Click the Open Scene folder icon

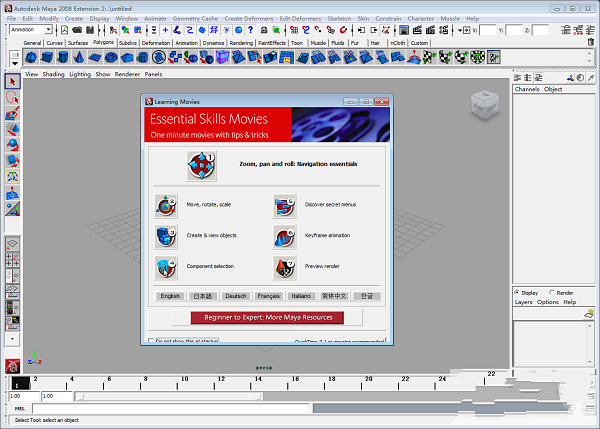[x=77, y=29]
